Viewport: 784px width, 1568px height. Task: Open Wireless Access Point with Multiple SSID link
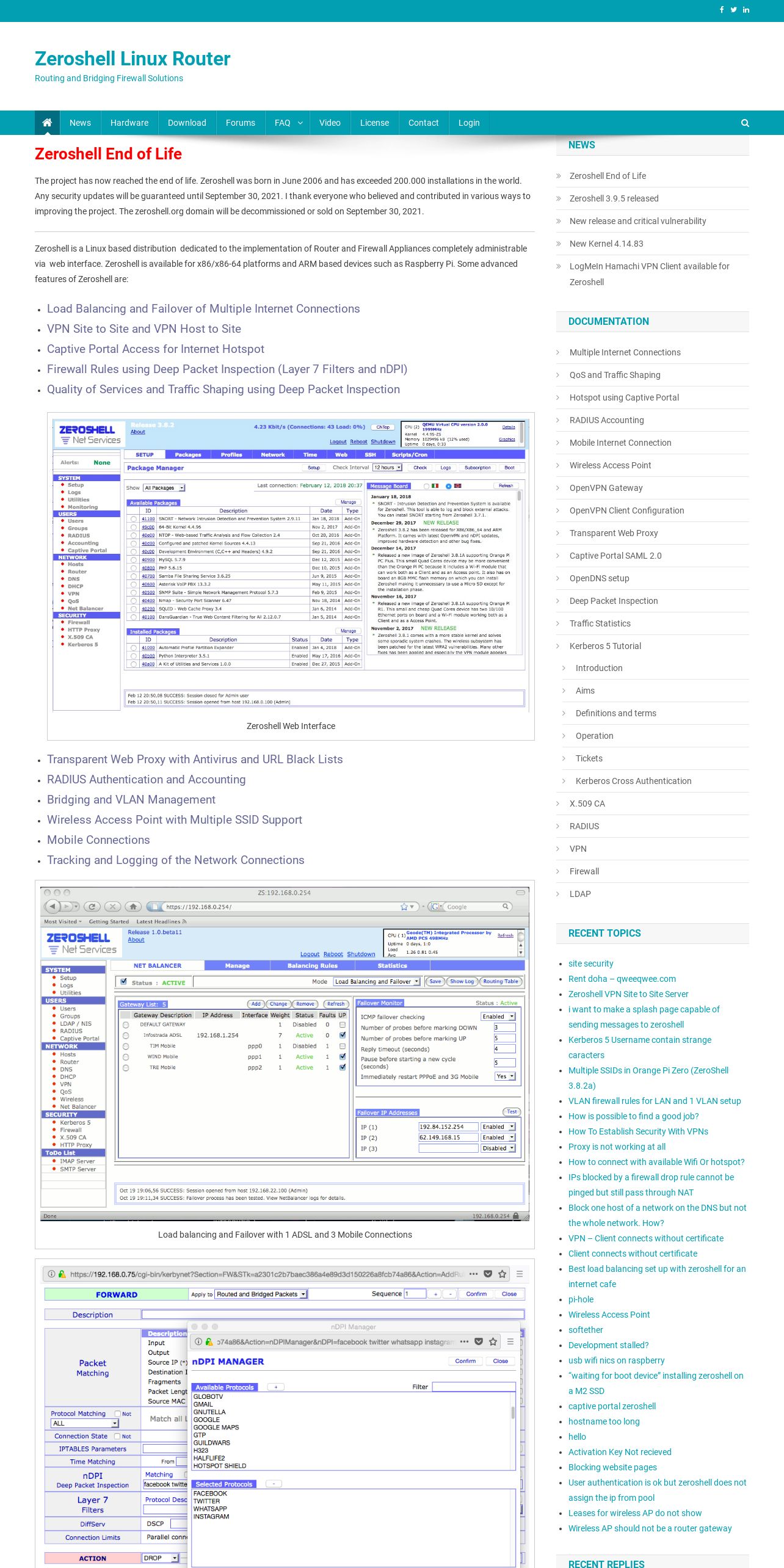click(x=175, y=820)
